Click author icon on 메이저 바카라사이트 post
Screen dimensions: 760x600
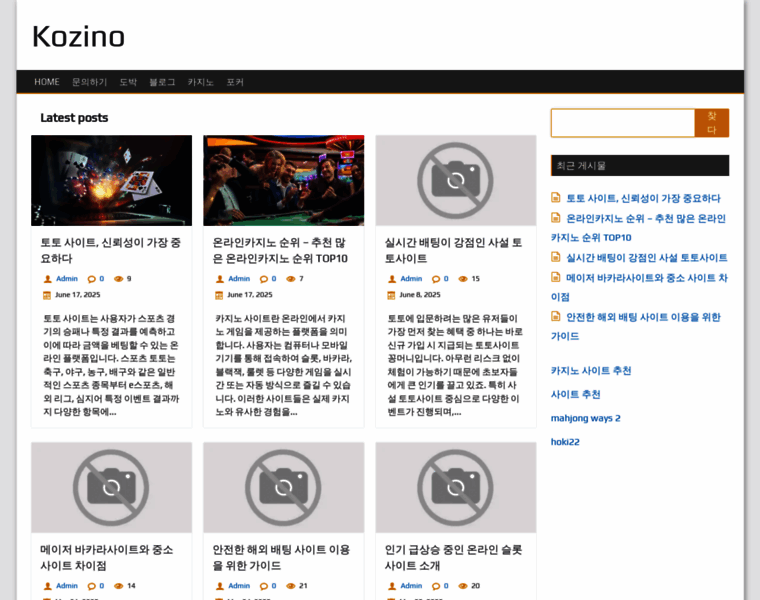click(48, 586)
